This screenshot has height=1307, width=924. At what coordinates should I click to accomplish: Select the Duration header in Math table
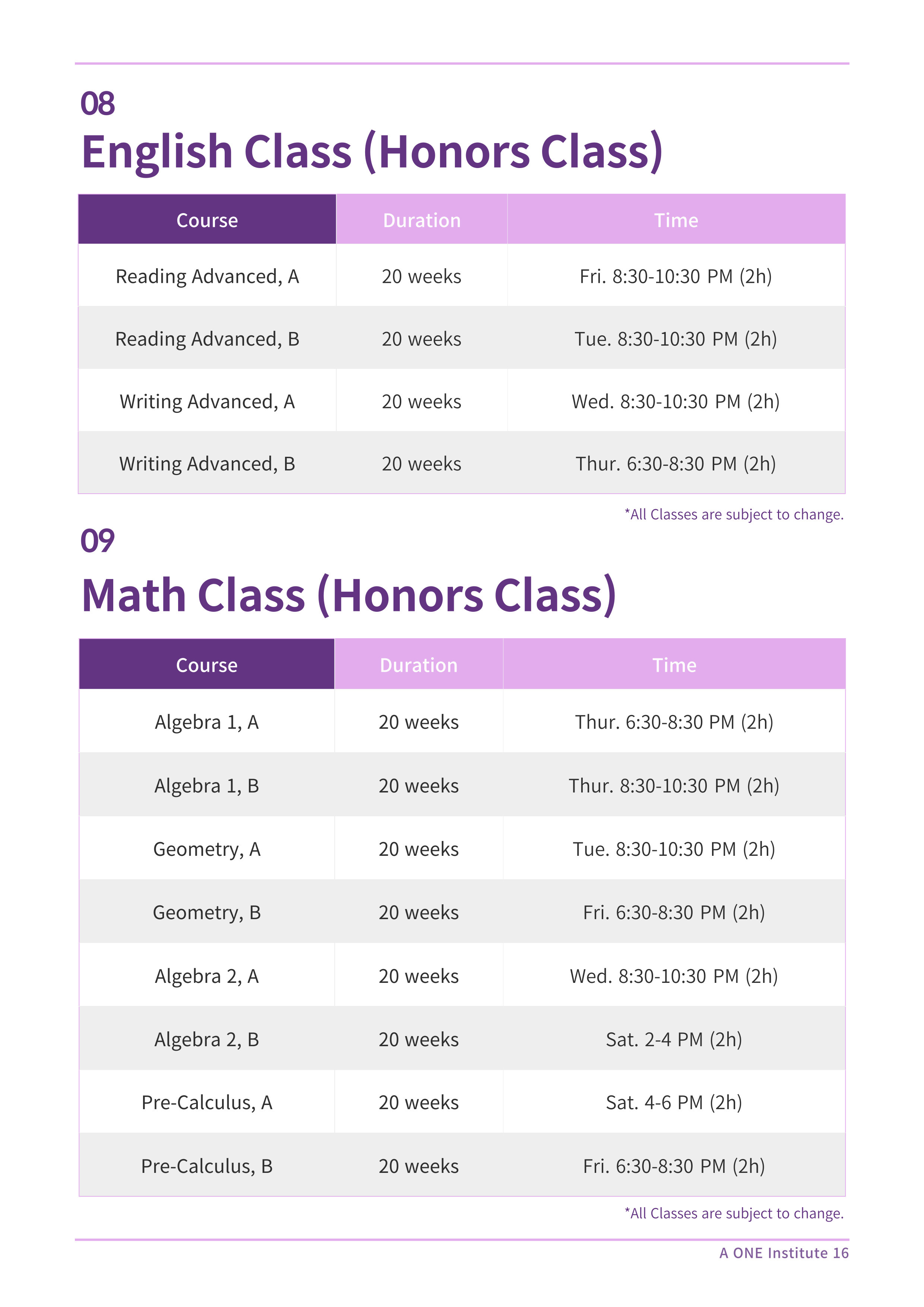coord(418,665)
